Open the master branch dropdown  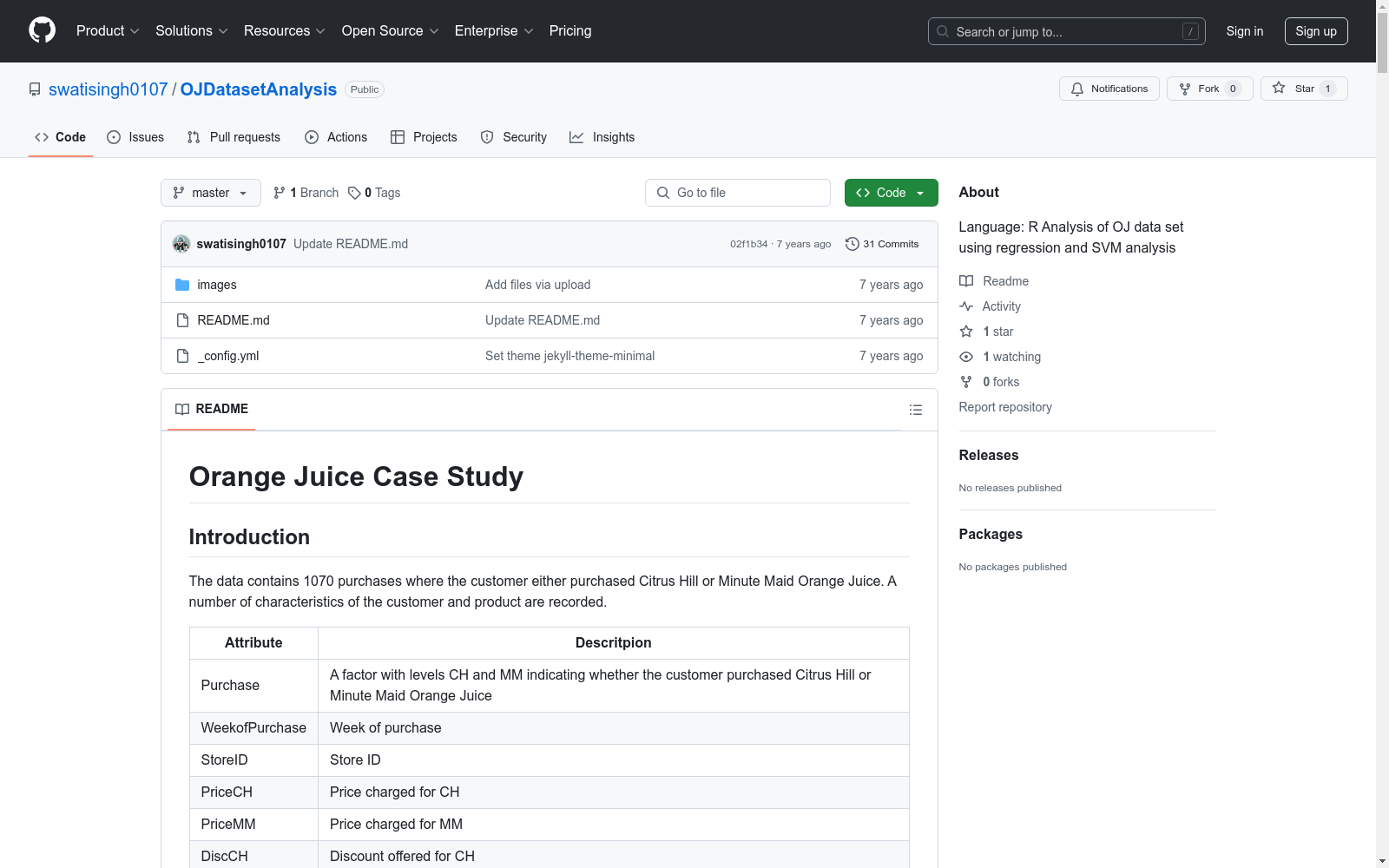211,193
